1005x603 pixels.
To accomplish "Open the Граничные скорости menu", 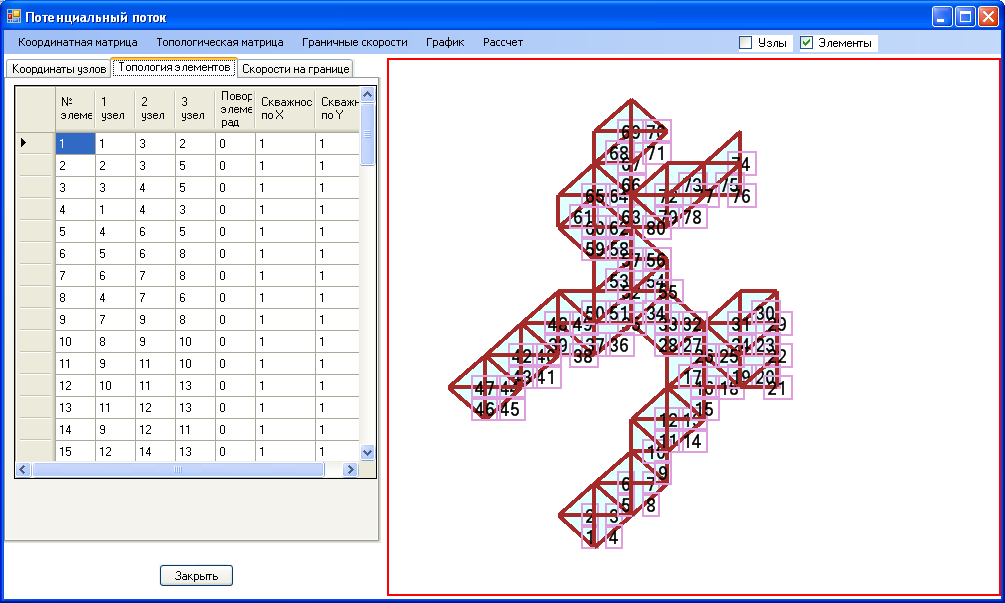I will [354, 42].
